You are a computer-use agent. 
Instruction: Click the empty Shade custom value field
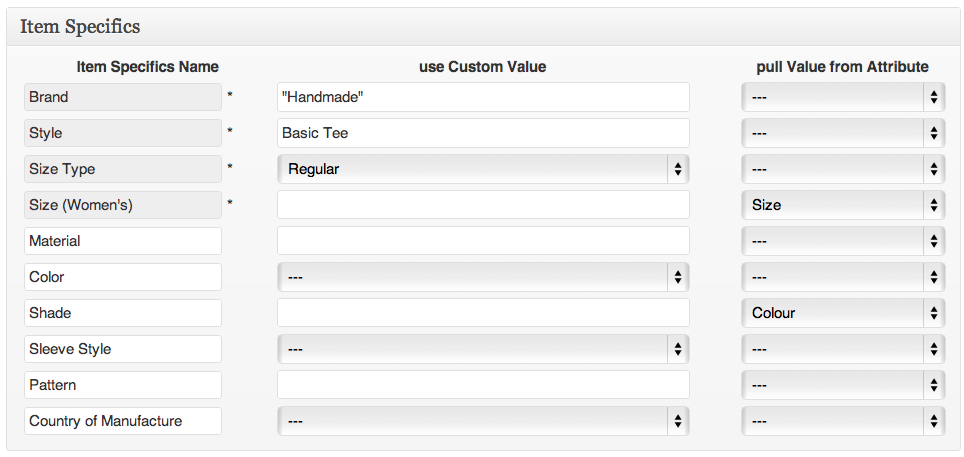pyautogui.click(x=483, y=313)
